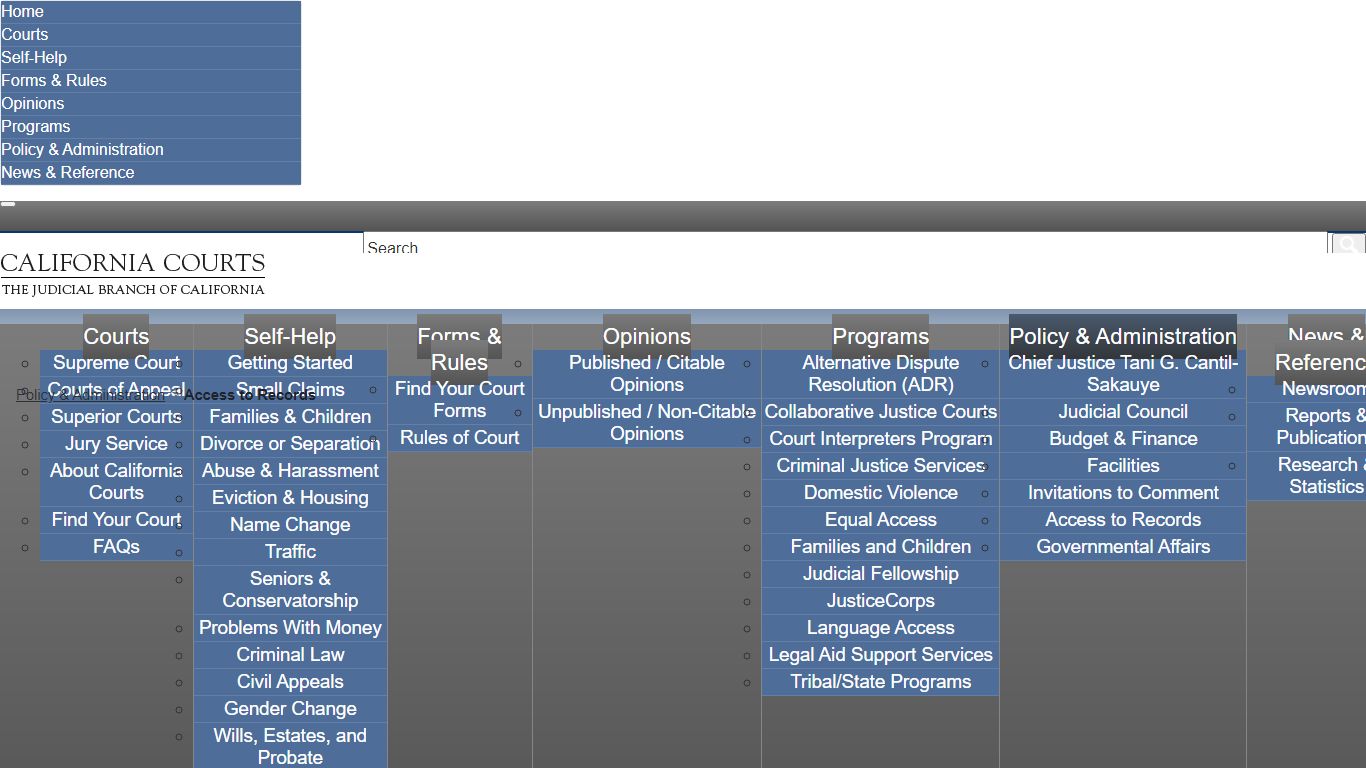Select Families and Children in the Programs menu
1366x768 pixels.
(x=881, y=547)
